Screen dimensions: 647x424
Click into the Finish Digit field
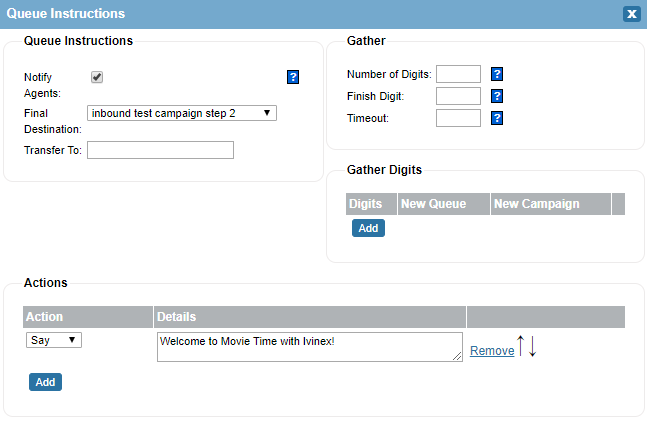coord(458,96)
